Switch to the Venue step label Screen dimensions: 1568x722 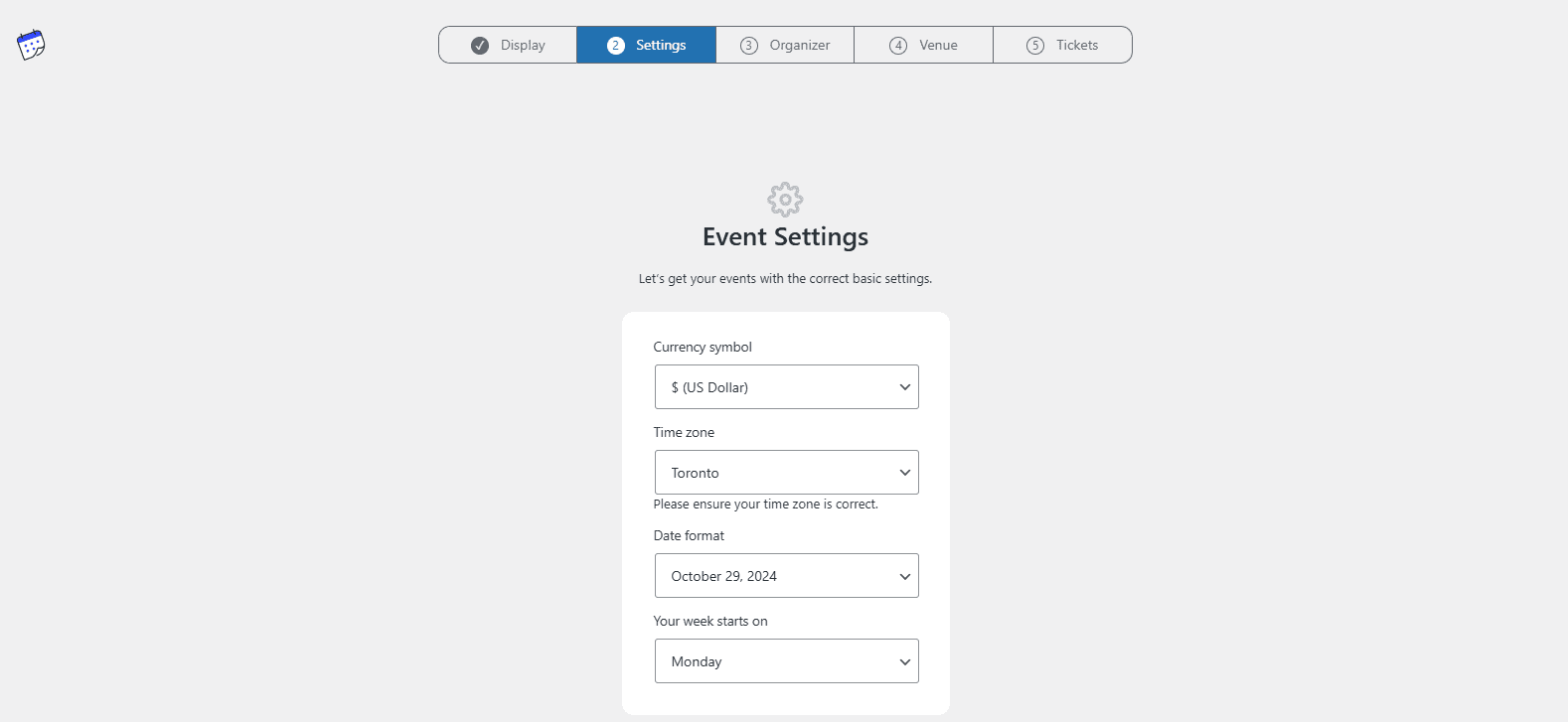tap(938, 46)
